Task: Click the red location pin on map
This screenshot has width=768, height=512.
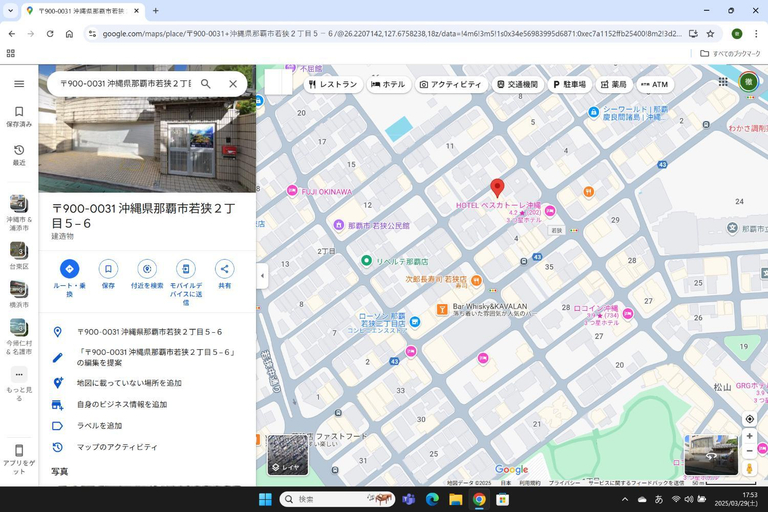Action: click(x=497, y=188)
